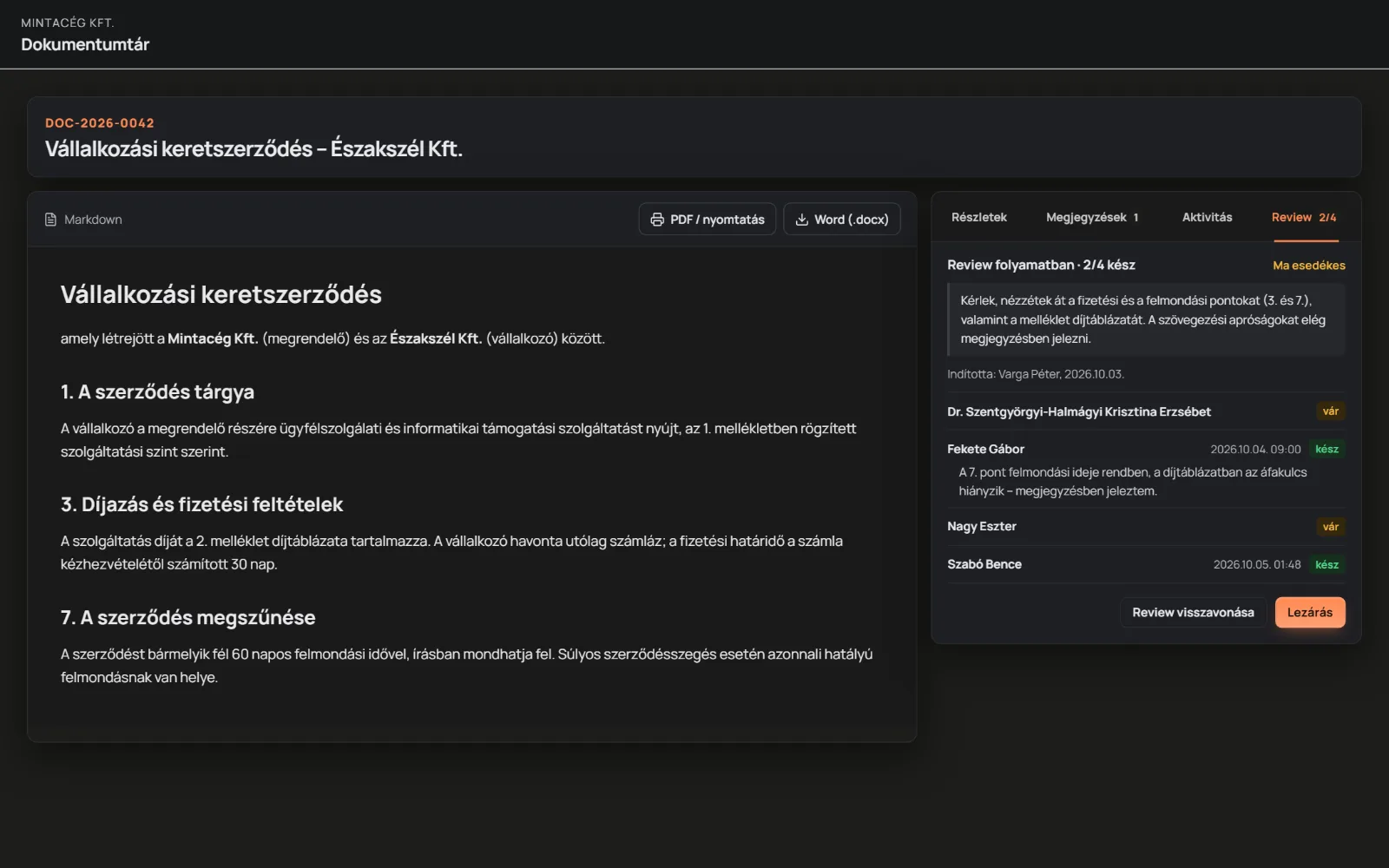Select reviewer Fekete Gábor
This screenshot has height=868, width=1389.
985,449
